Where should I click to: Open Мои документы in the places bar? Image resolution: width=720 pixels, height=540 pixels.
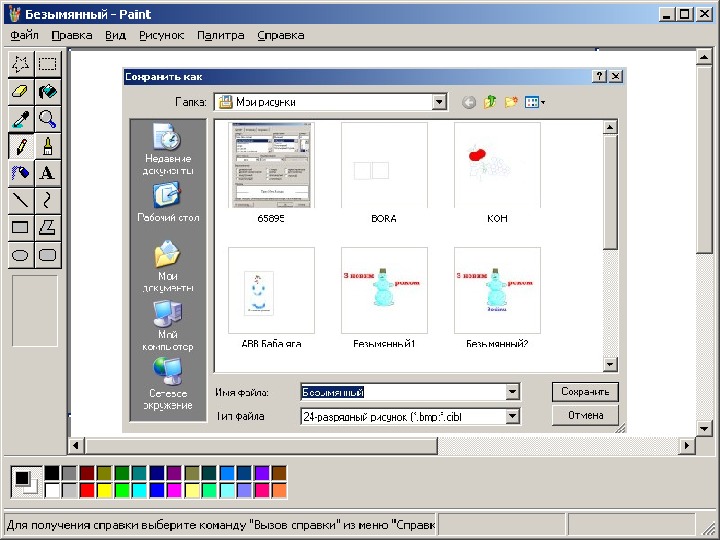coord(168,266)
